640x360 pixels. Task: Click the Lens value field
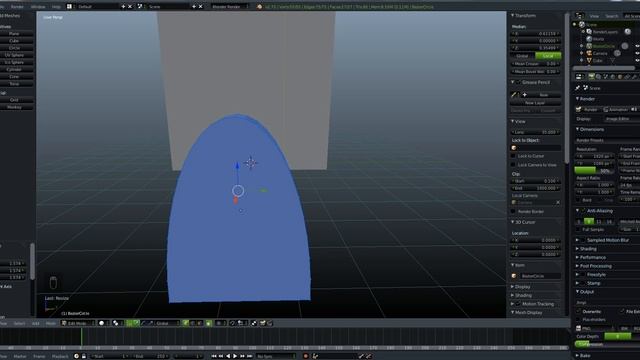[536, 132]
